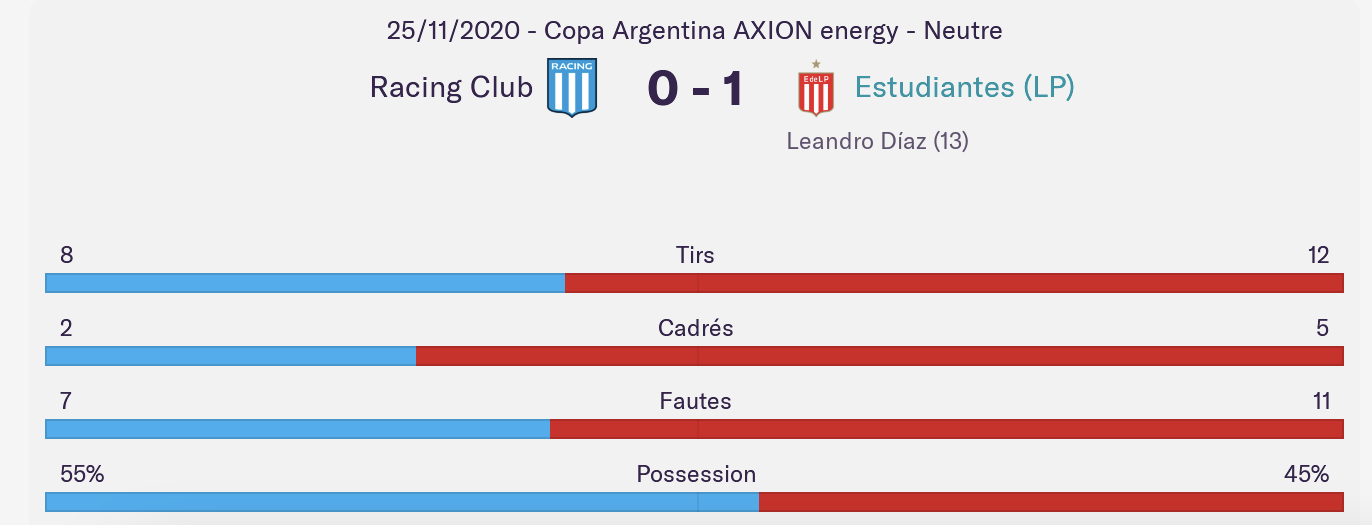
Task: Click blue segment of the Tirs bar
Action: (x=305, y=283)
